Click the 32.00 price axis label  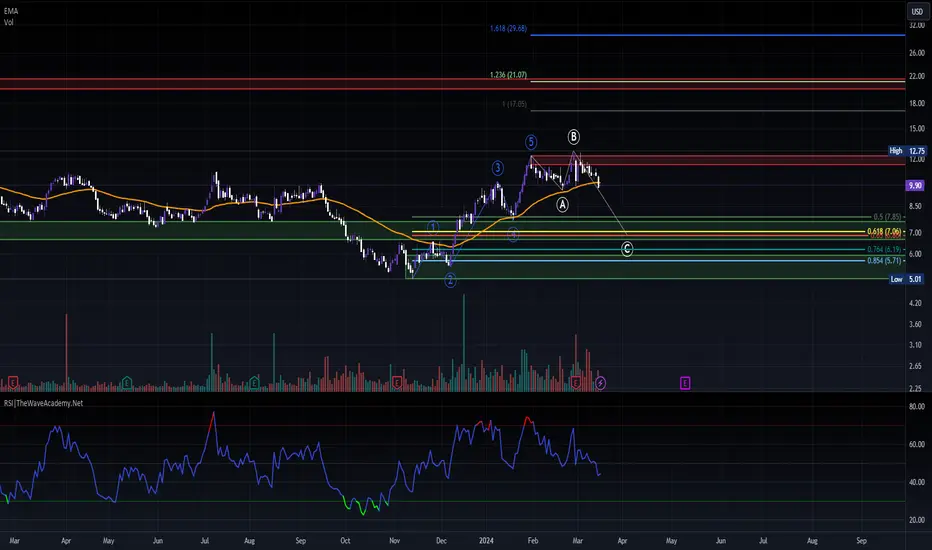click(917, 26)
